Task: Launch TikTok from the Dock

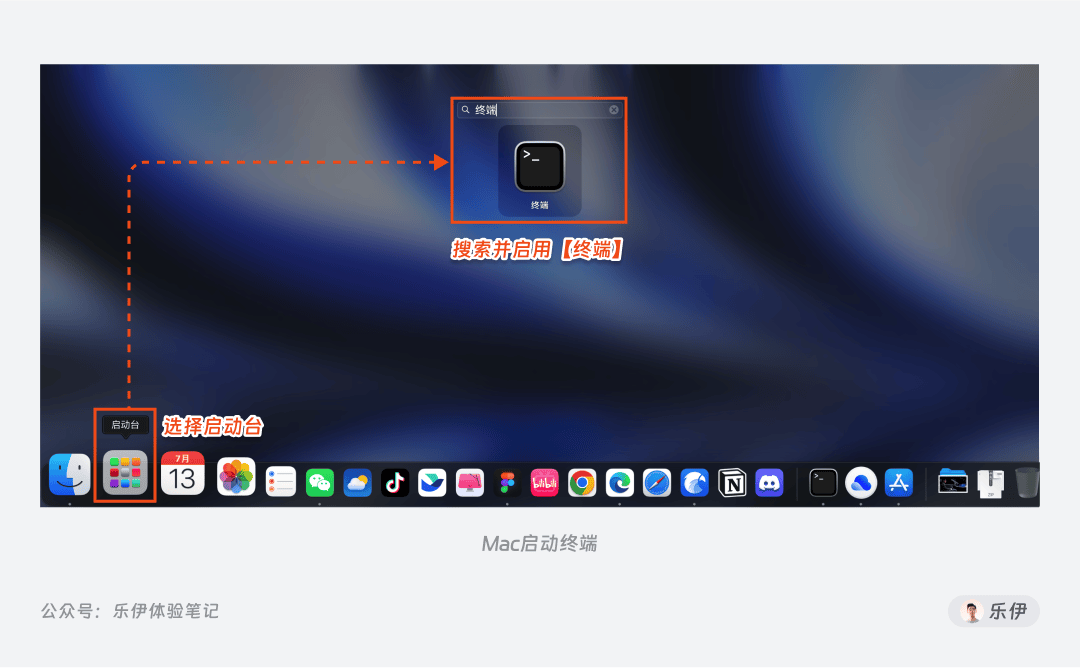Action: 395,483
